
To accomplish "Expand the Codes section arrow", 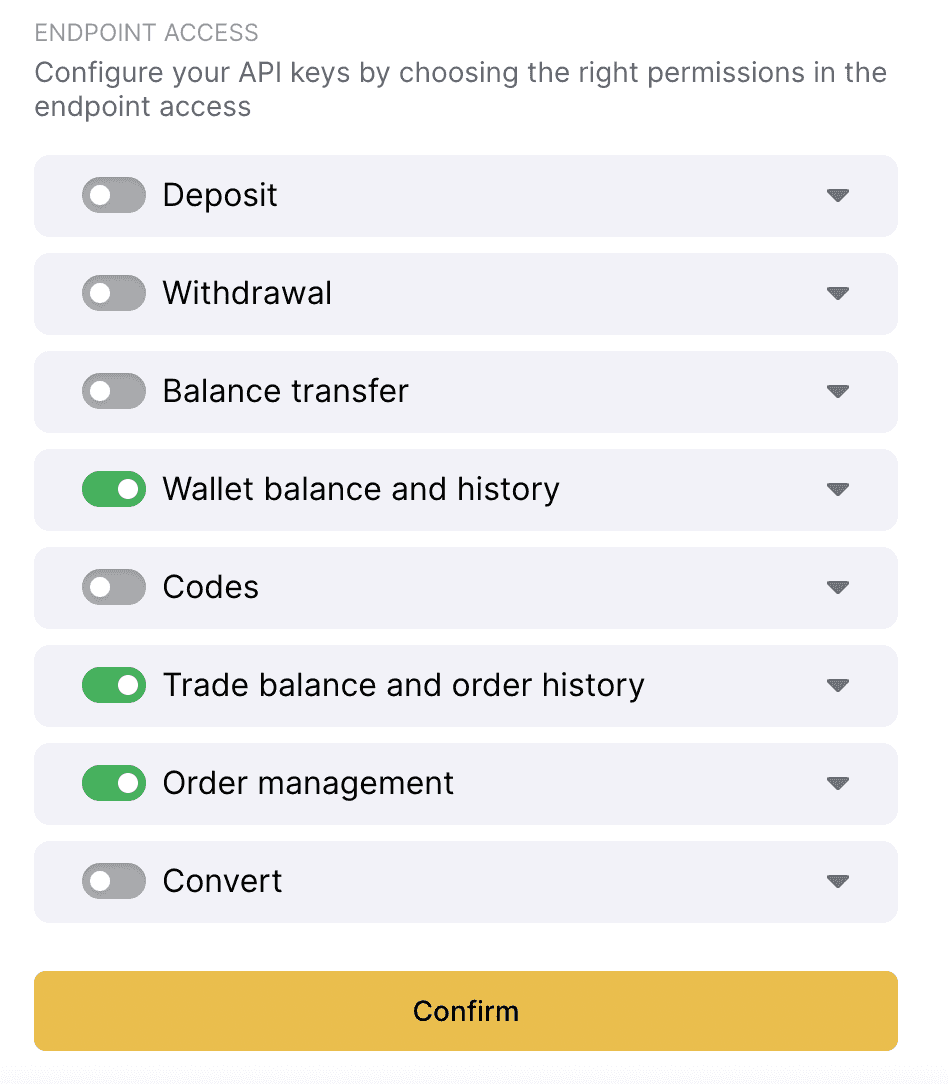I will pyautogui.click(x=837, y=588).
